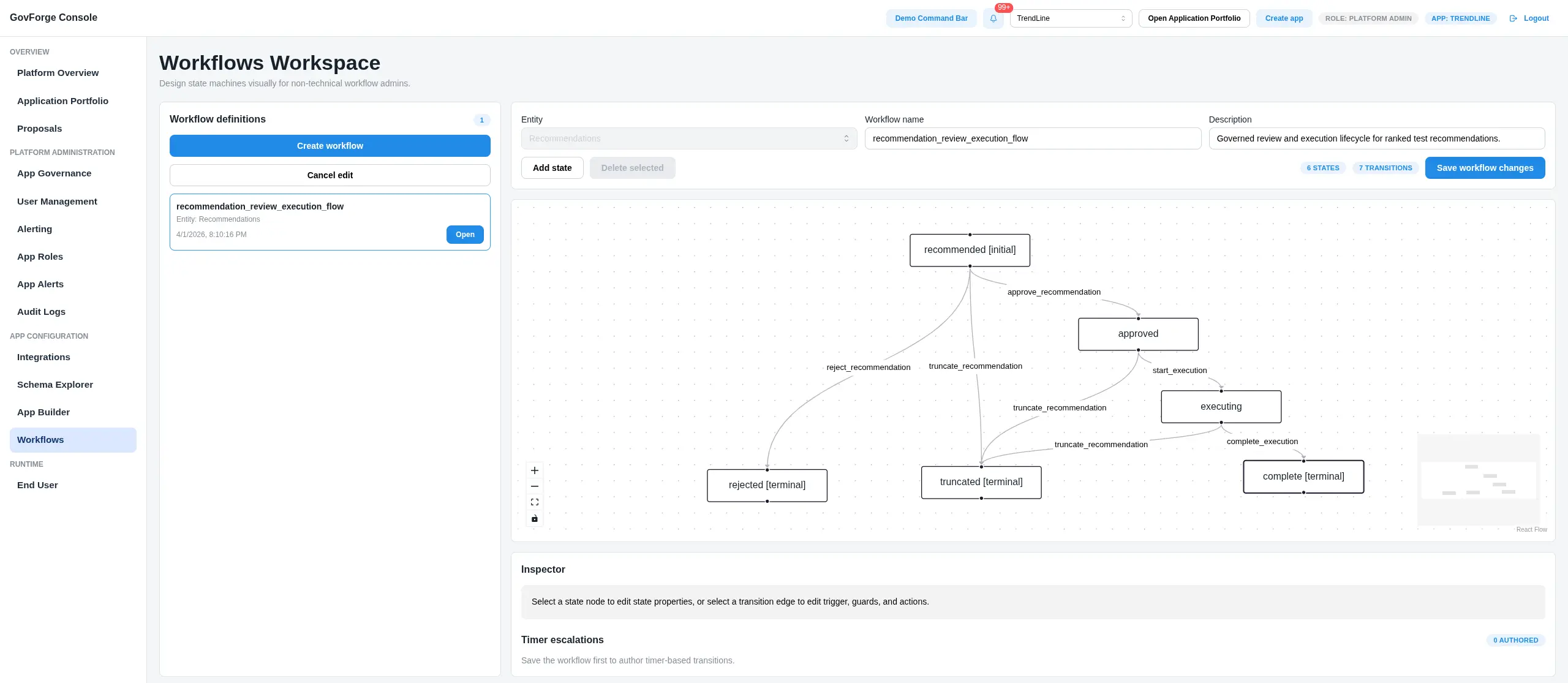Open App Alerts sidebar item
Image resolution: width=1568 pixels, height=683 pixels.
[73, 284]
